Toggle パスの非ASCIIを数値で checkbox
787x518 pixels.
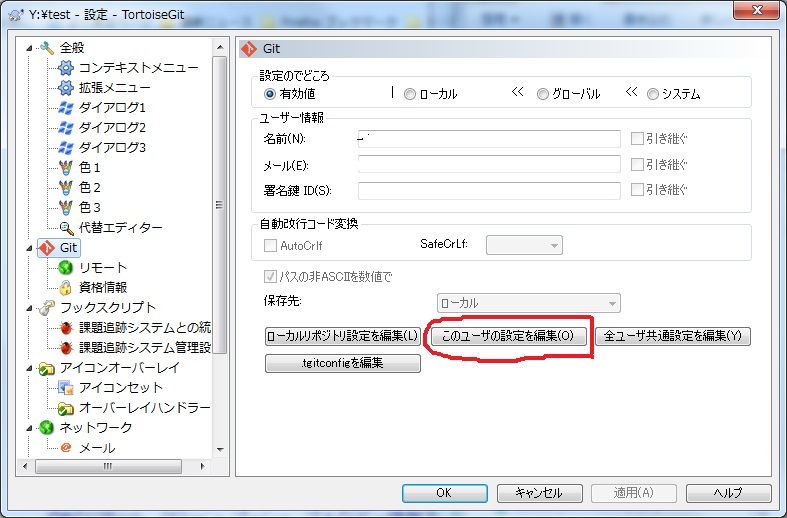coord(270,277)
